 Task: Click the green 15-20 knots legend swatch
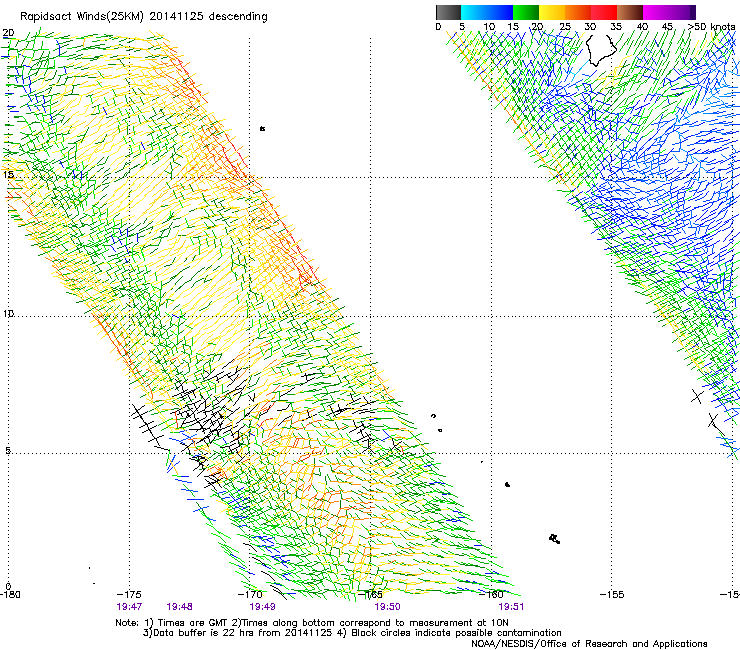click(x=526, y=12)
